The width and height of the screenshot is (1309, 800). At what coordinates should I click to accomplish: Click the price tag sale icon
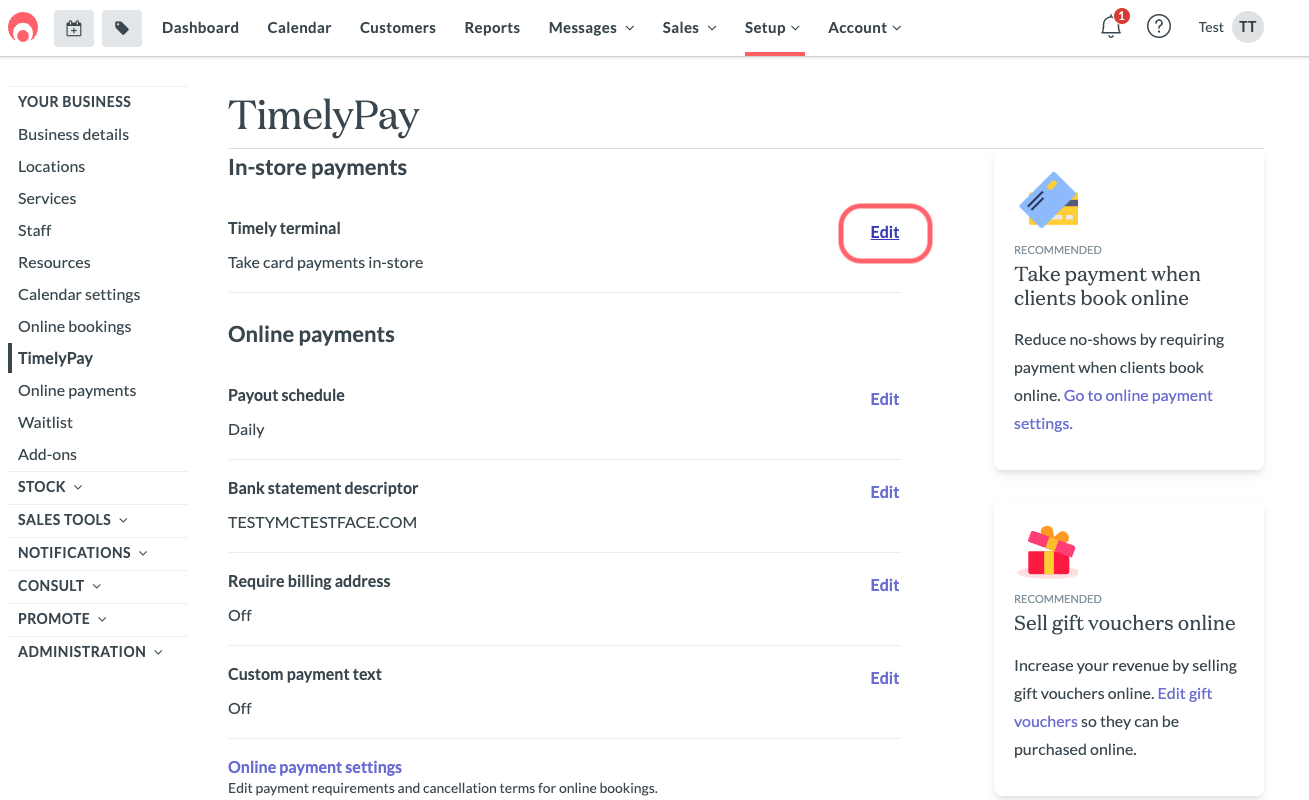122,28
